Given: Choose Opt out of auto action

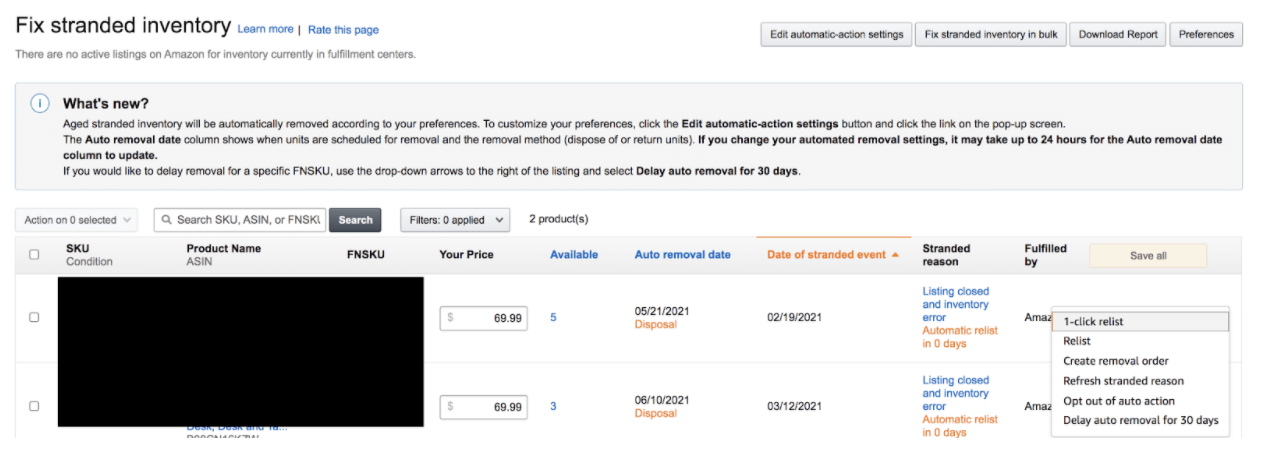Looking at the screenshot, I should [1118, 401].
